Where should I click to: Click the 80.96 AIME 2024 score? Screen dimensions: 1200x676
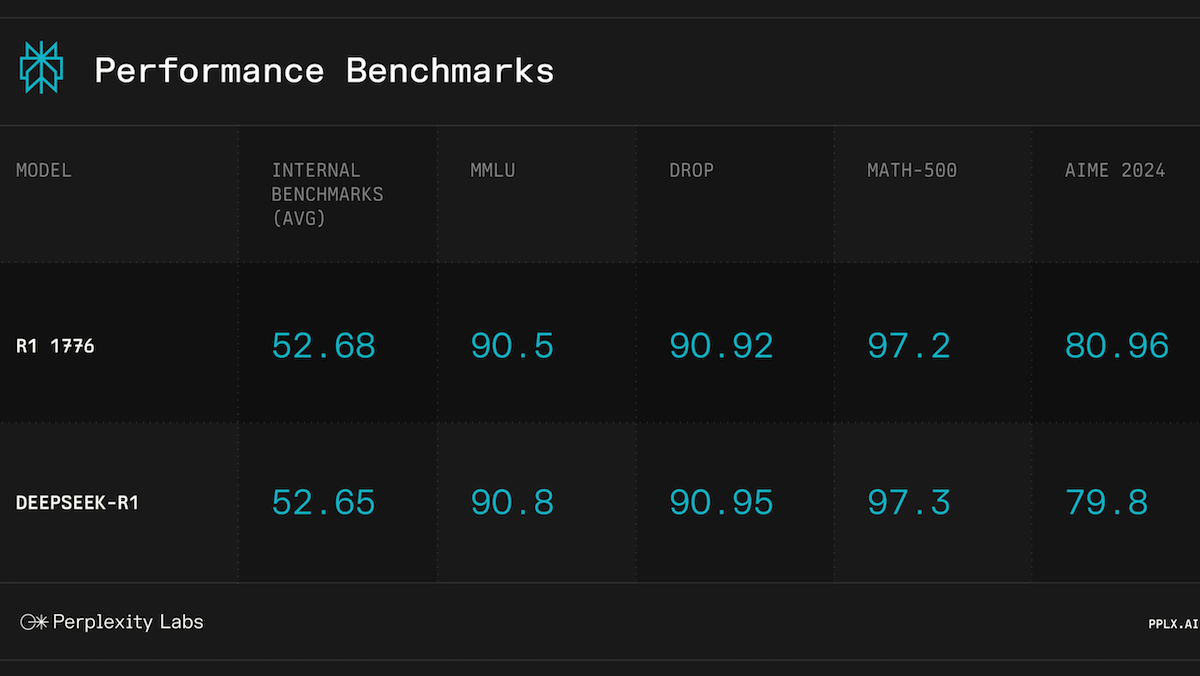1116,346
